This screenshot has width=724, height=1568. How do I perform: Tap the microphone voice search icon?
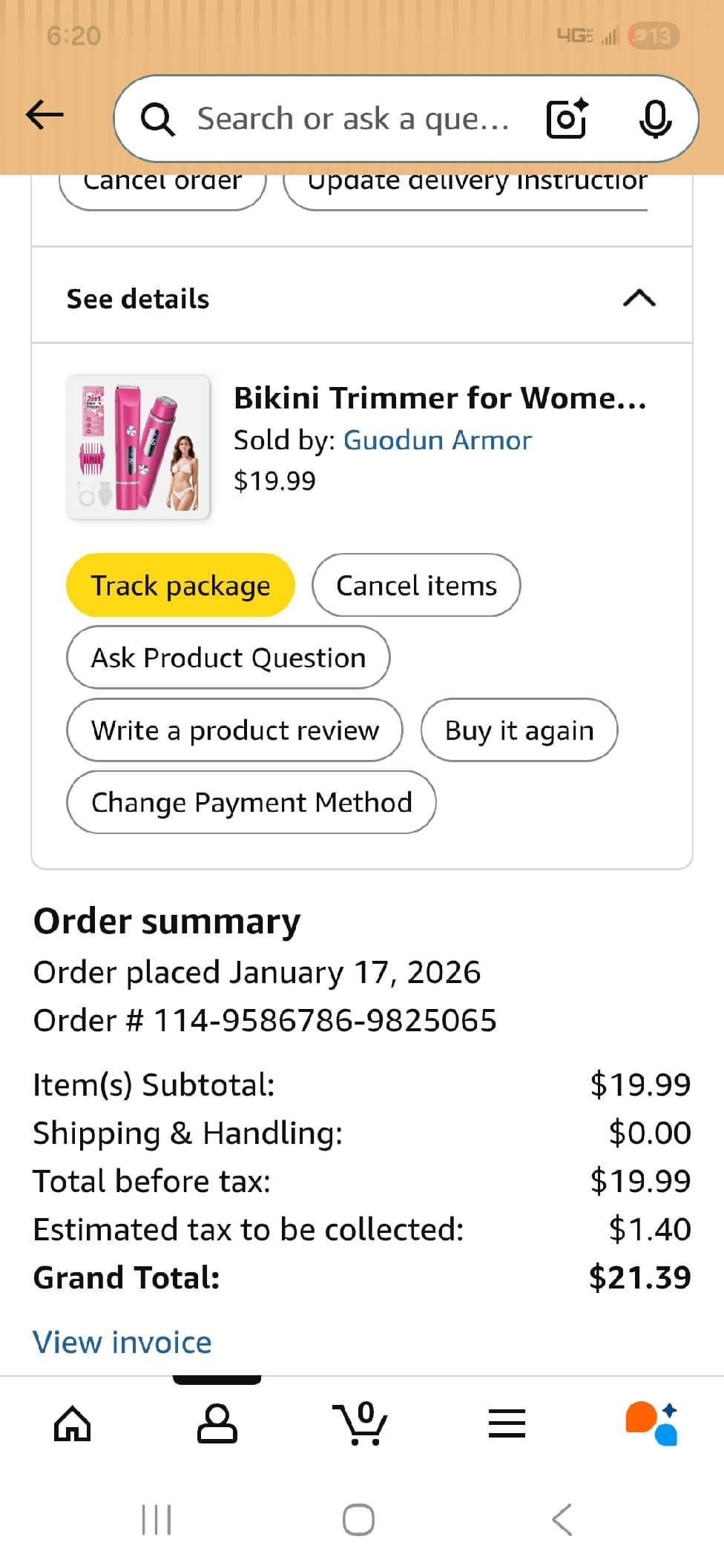coord(655,119)
